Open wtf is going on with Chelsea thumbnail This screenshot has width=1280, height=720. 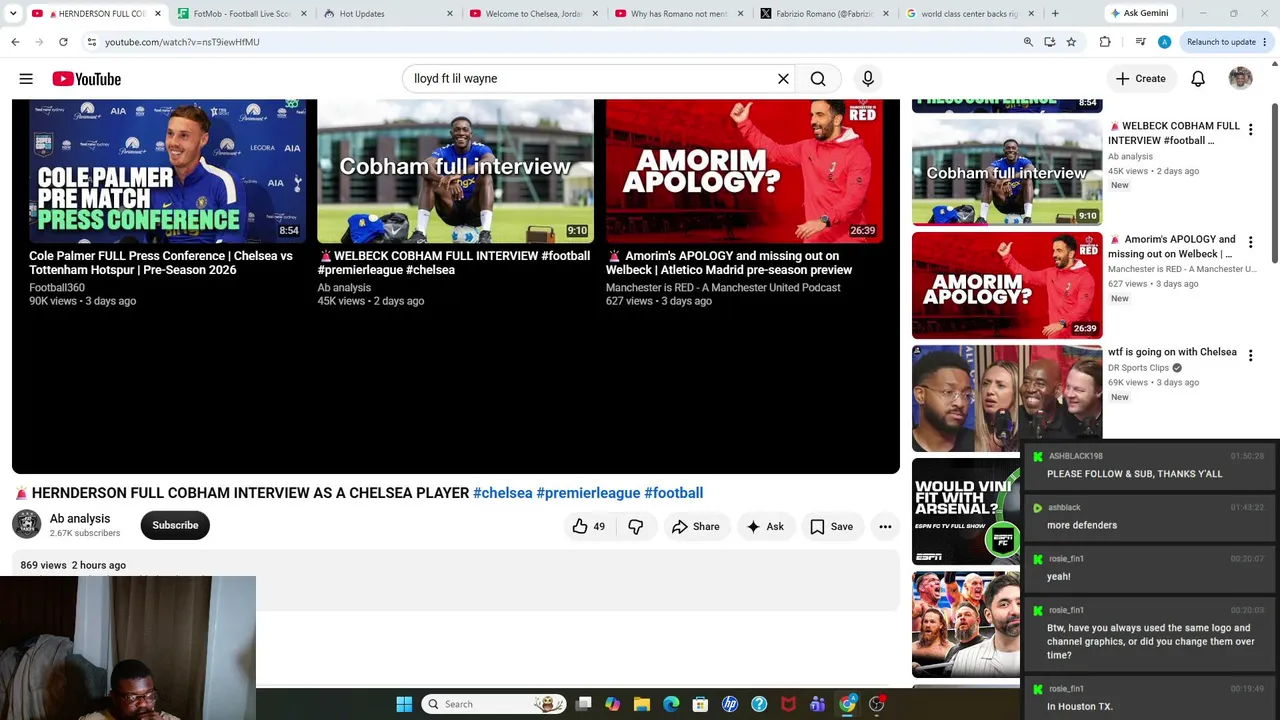[x=1007, y=398]
